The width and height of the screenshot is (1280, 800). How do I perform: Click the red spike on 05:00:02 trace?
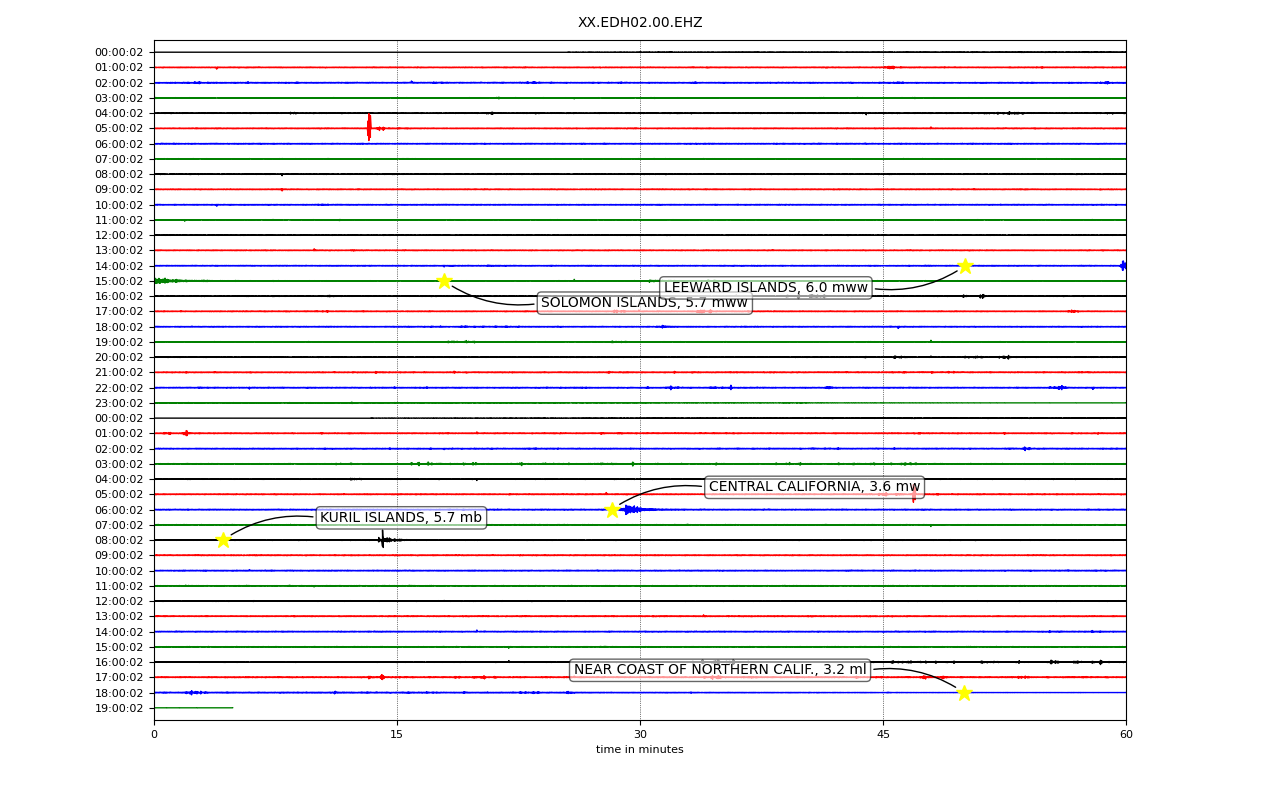pos(369,127)
